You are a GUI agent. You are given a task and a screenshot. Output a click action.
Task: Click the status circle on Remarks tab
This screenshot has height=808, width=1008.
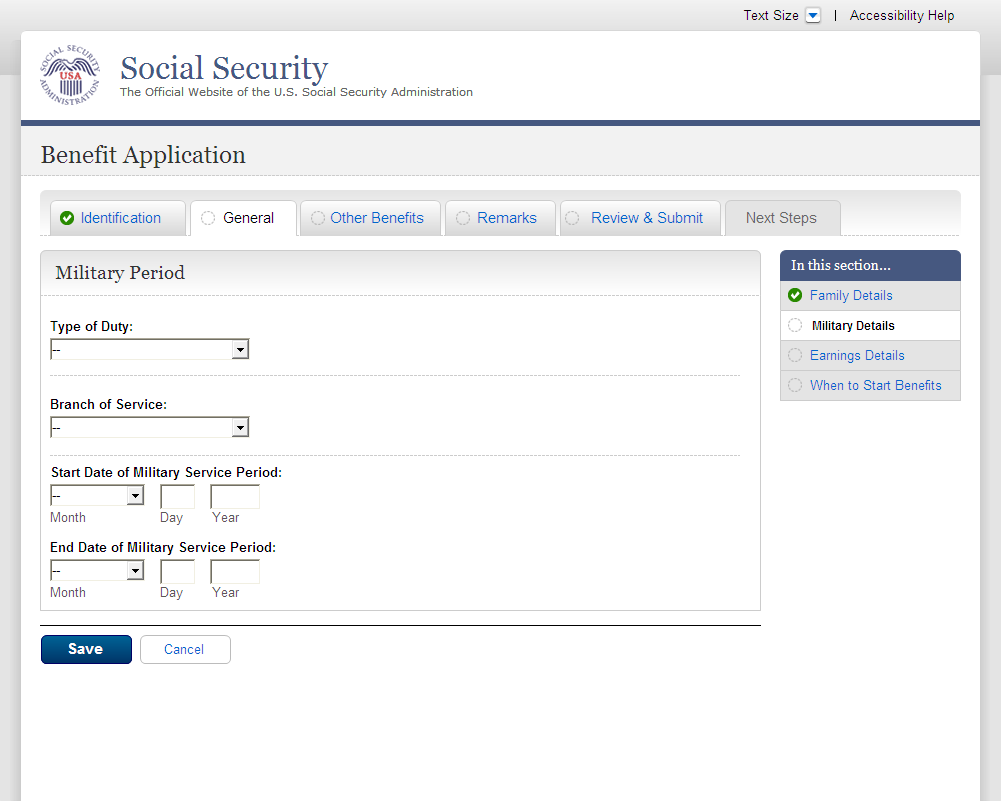tap(463, 218)
